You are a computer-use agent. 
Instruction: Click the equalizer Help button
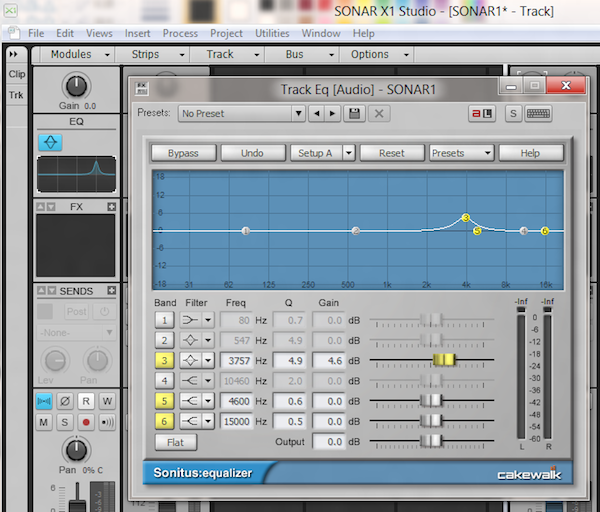(531, 153)
